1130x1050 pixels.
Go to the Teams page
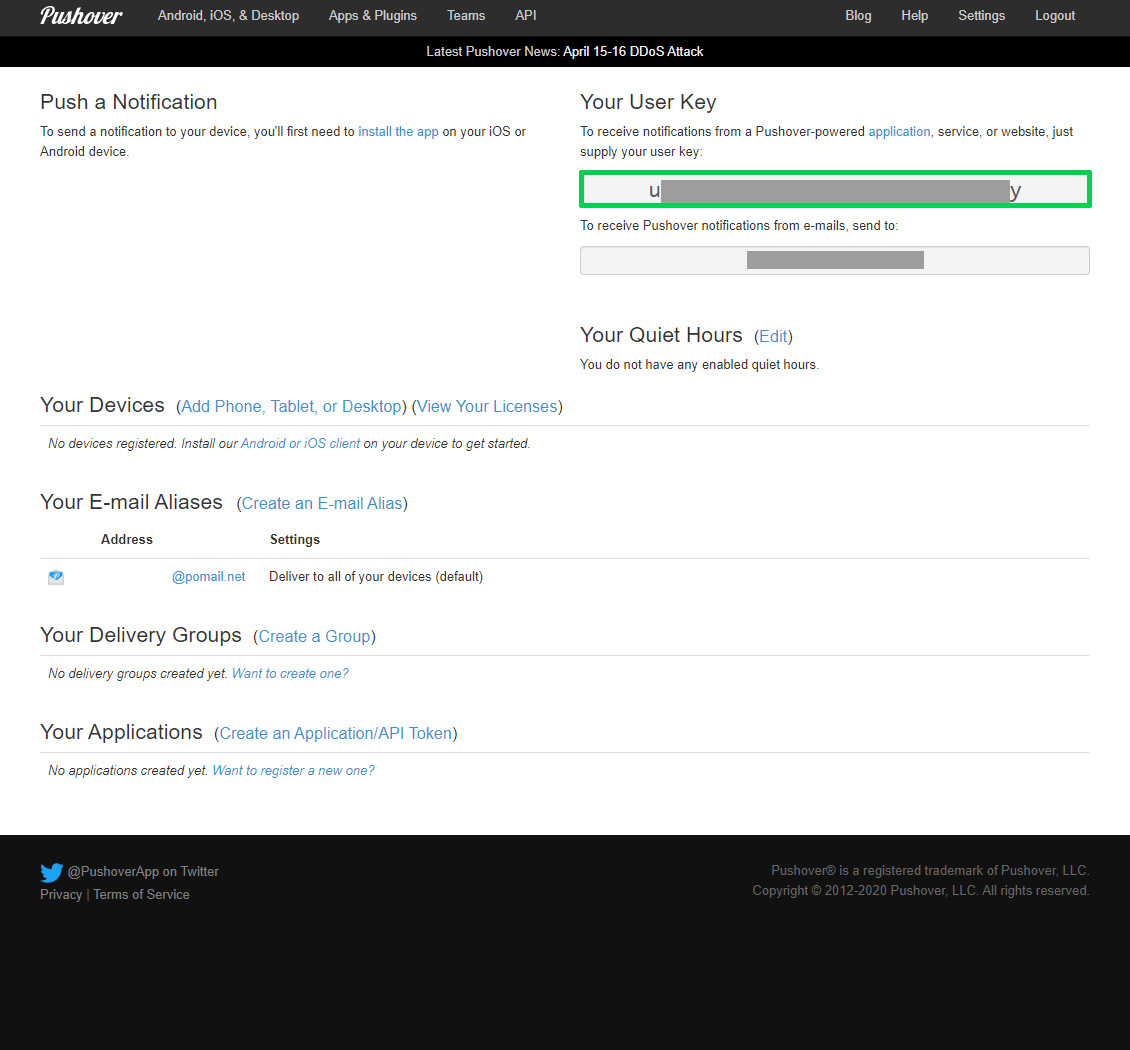[x=466, y=15]
